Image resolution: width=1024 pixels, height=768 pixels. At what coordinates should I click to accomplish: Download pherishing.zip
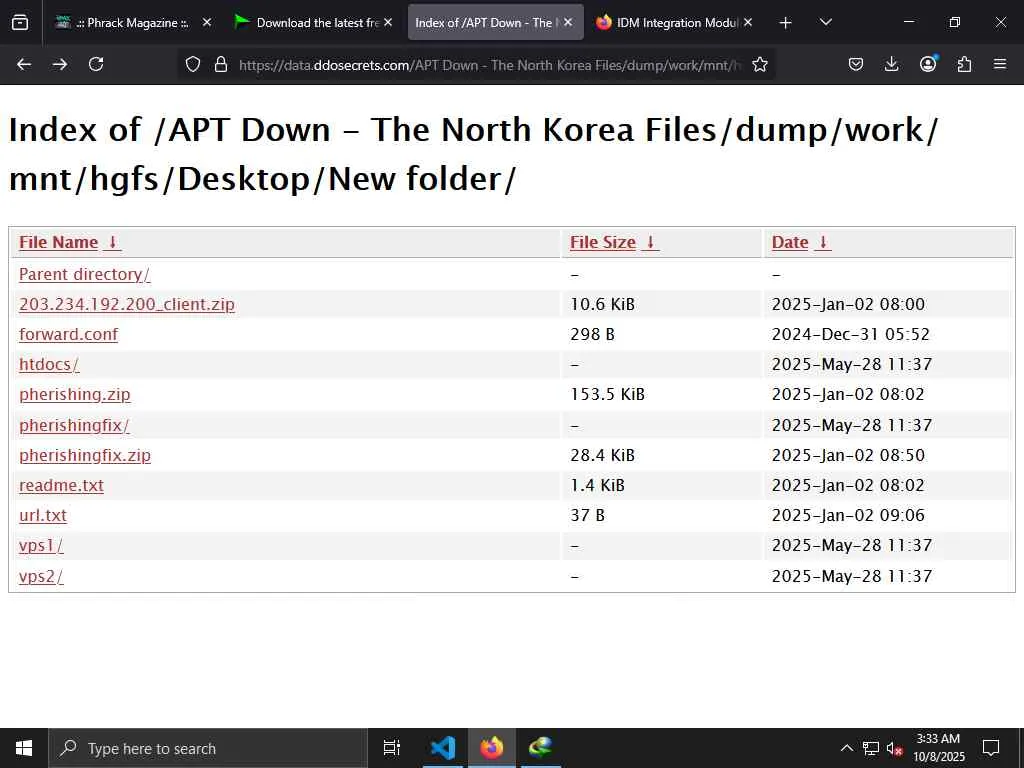coord(74,394)
